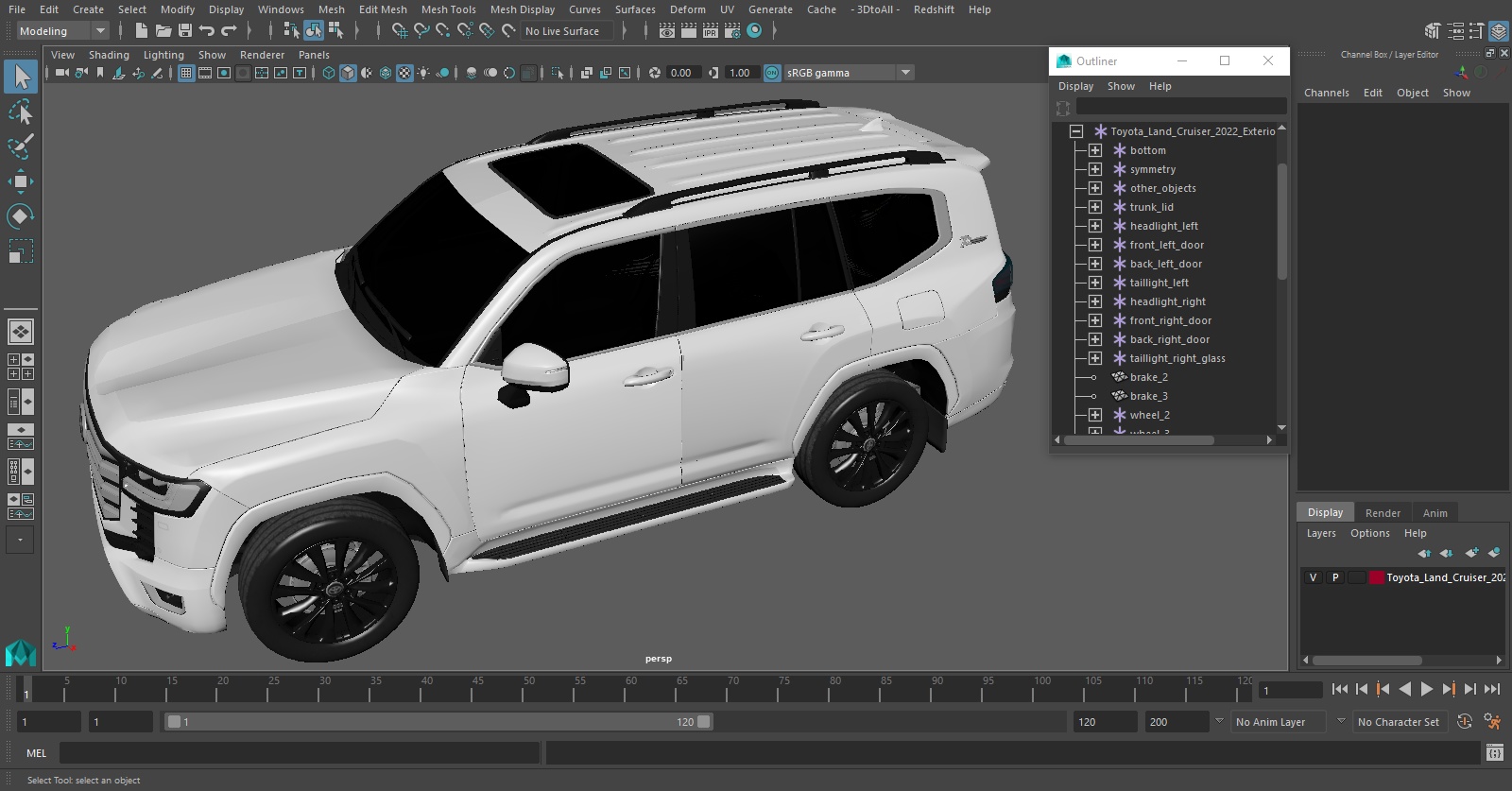This screenshot has width=1512, height=791.
Task: Click the Outliner search field
Action: (x=1181, y=107)
